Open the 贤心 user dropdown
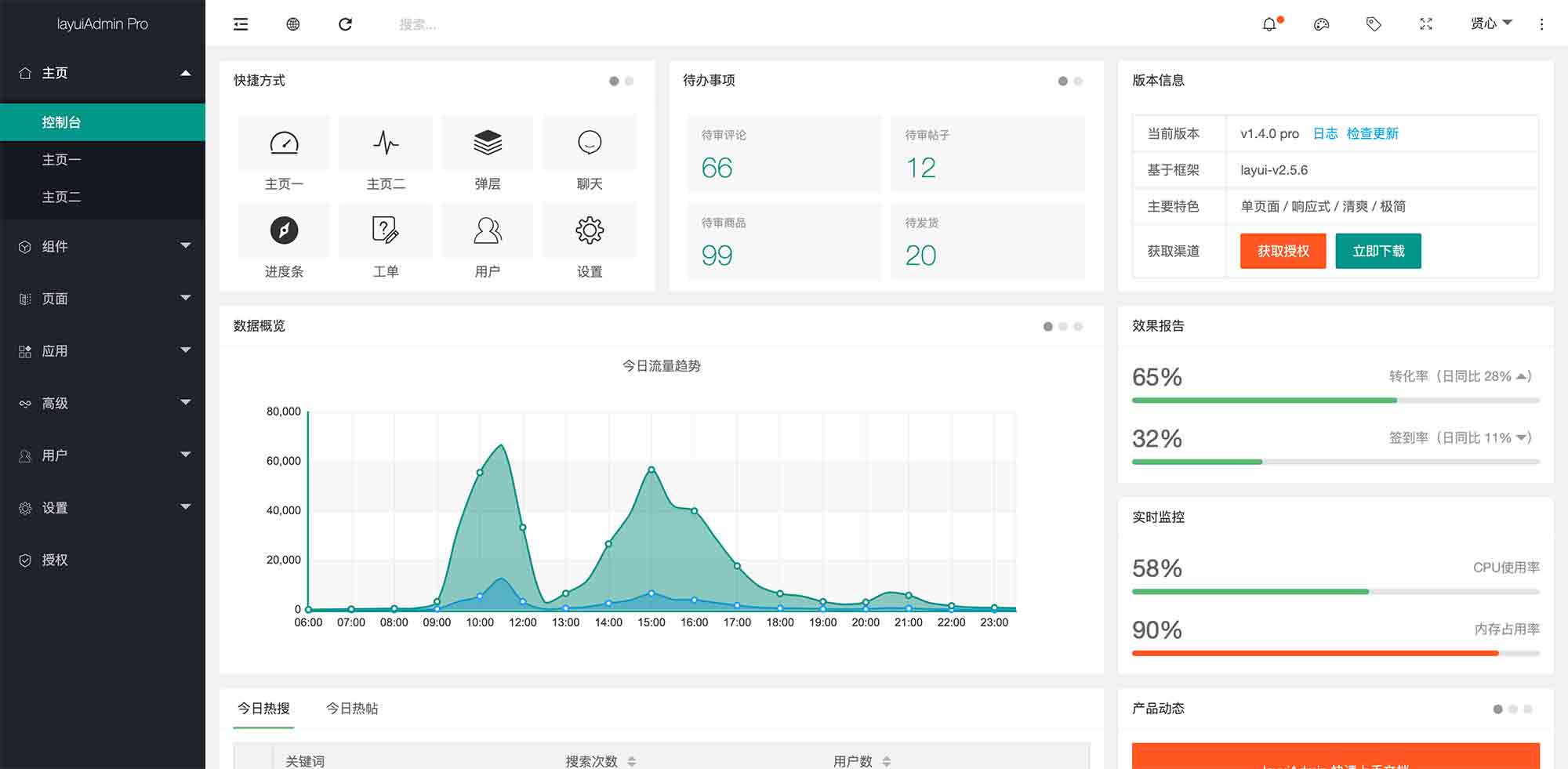Screen dimensions: 1568x769 [x=1490, y=24]
